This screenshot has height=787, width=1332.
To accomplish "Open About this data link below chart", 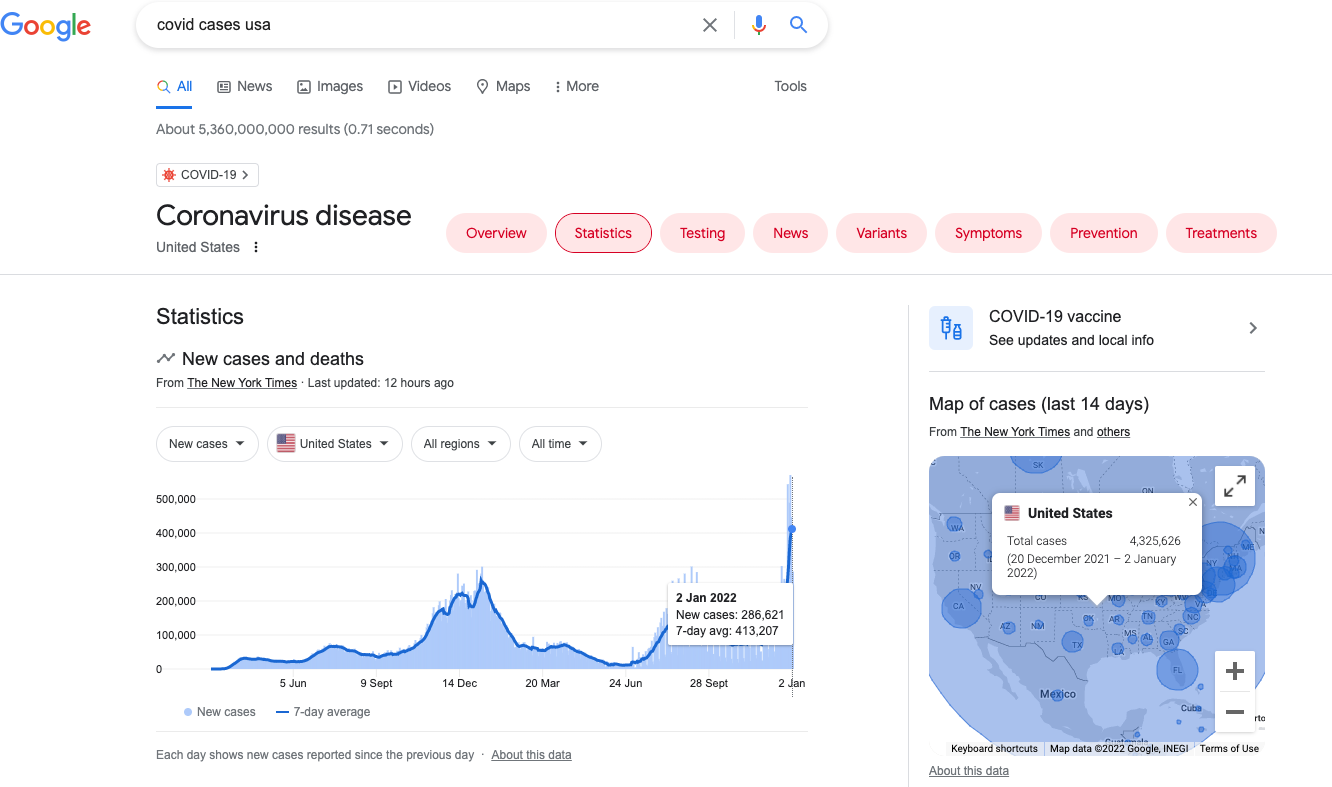I will click(531, 755).
